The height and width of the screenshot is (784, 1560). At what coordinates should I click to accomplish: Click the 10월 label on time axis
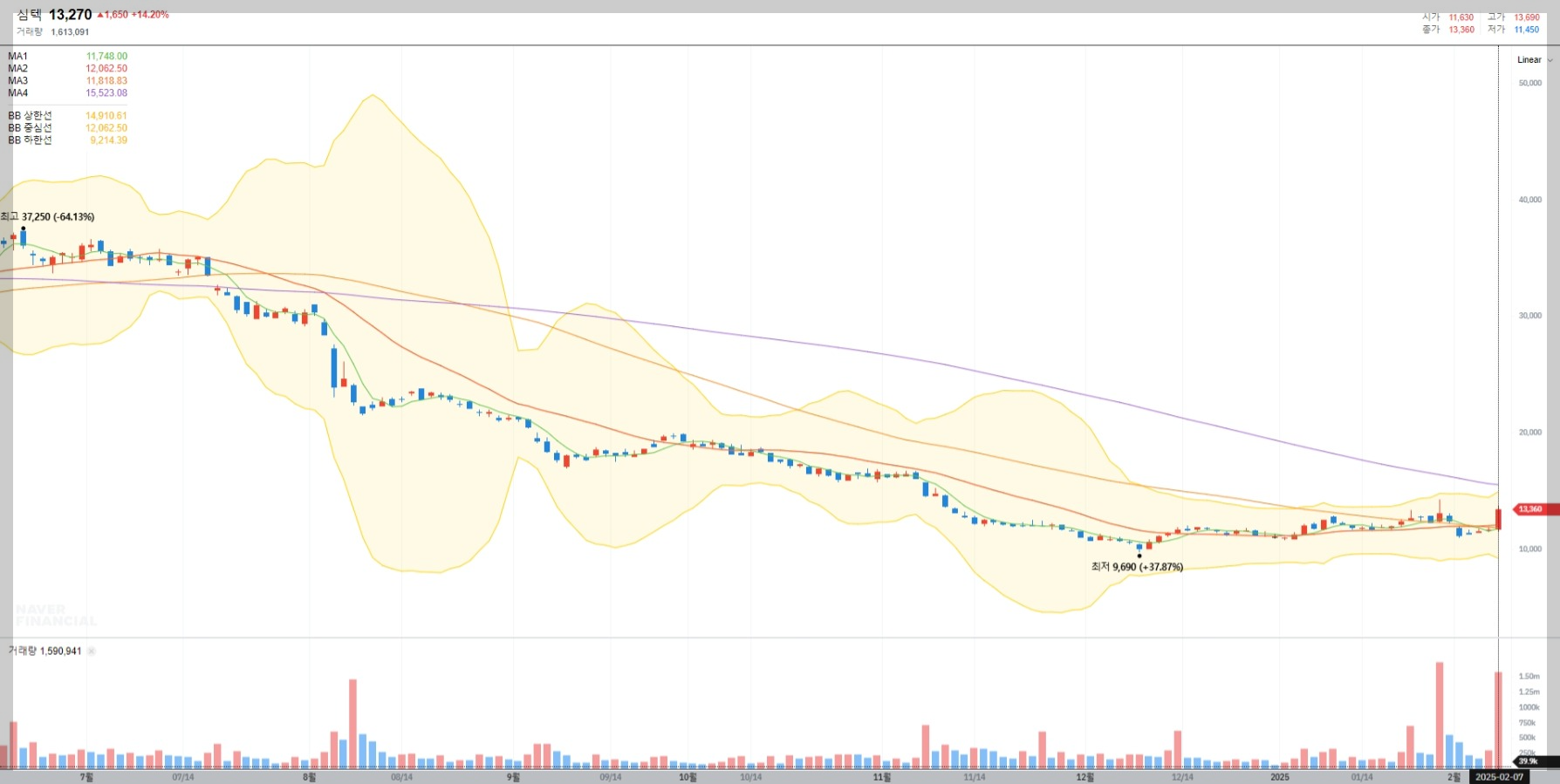688,777
